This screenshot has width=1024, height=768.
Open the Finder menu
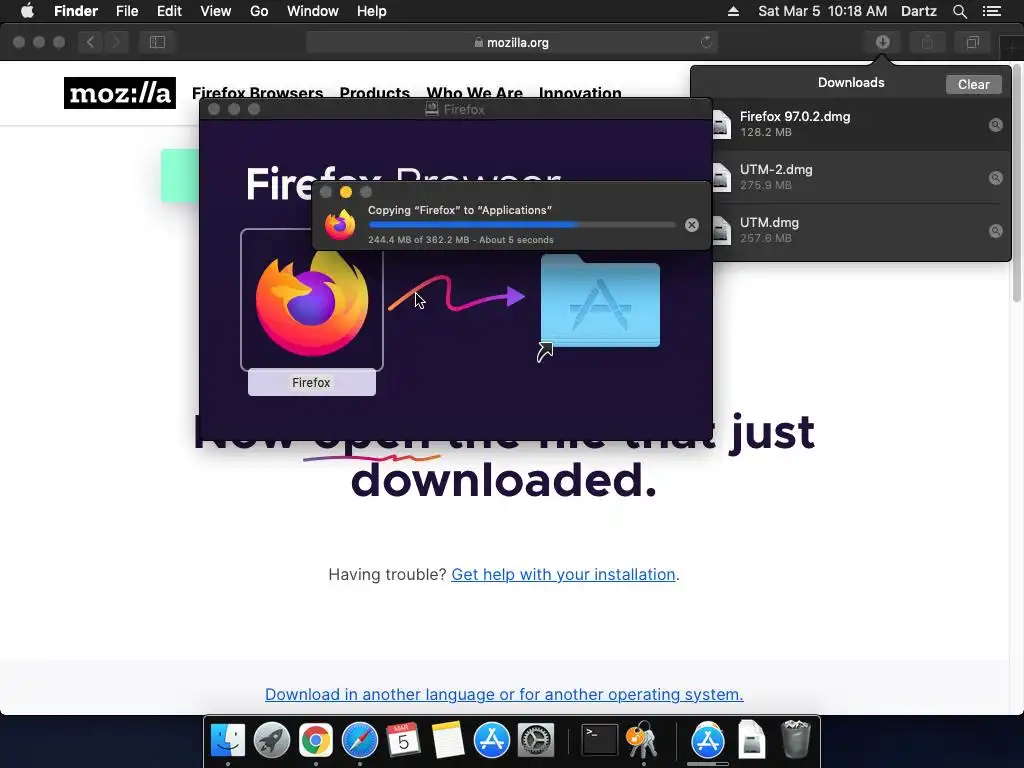point(76,11)
